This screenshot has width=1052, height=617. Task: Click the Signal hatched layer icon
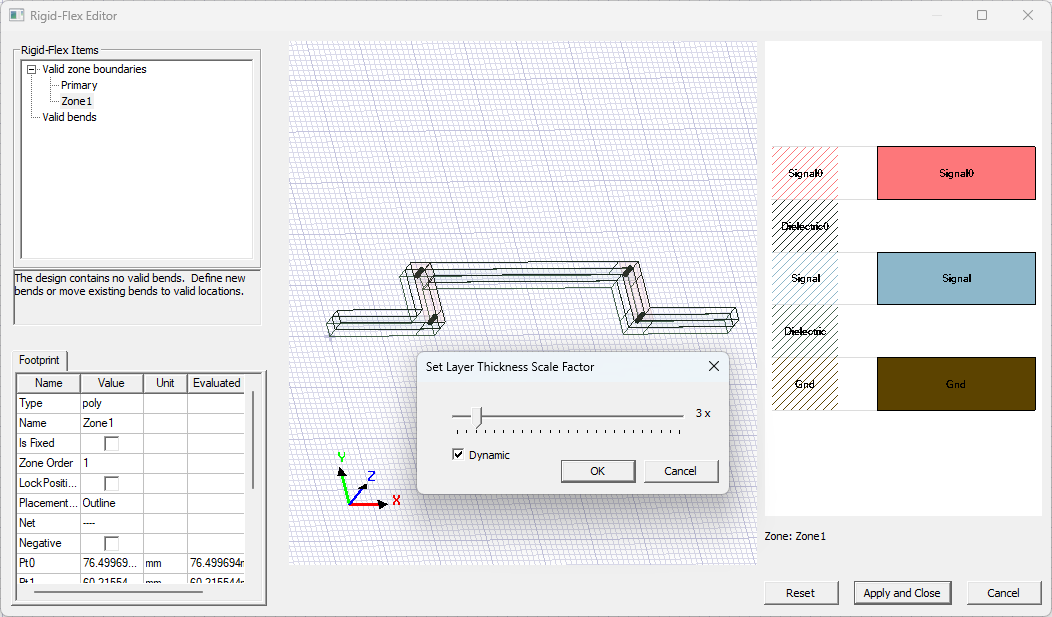coord(805,278)
